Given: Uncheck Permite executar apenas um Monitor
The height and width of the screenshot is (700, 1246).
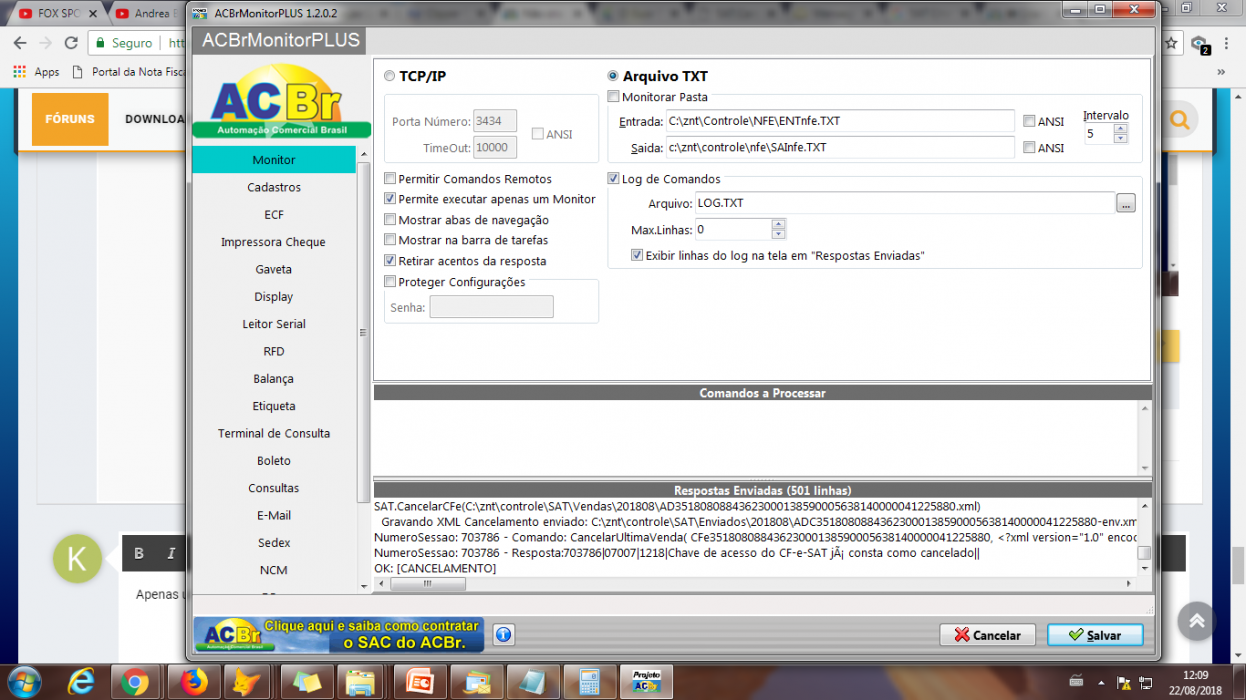Looking at the screenshot, I should 390,199.
